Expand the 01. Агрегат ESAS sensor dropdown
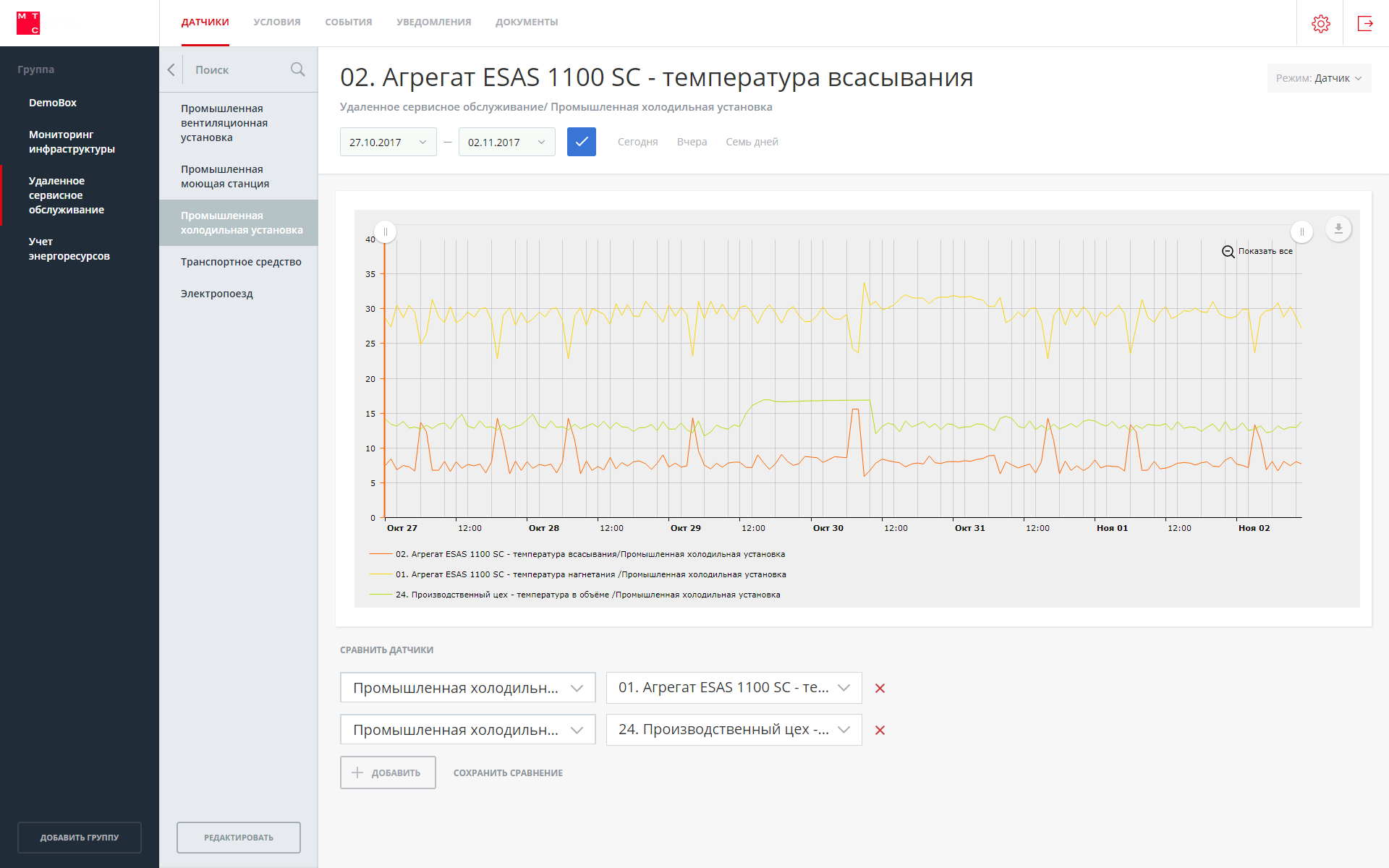 734,688
